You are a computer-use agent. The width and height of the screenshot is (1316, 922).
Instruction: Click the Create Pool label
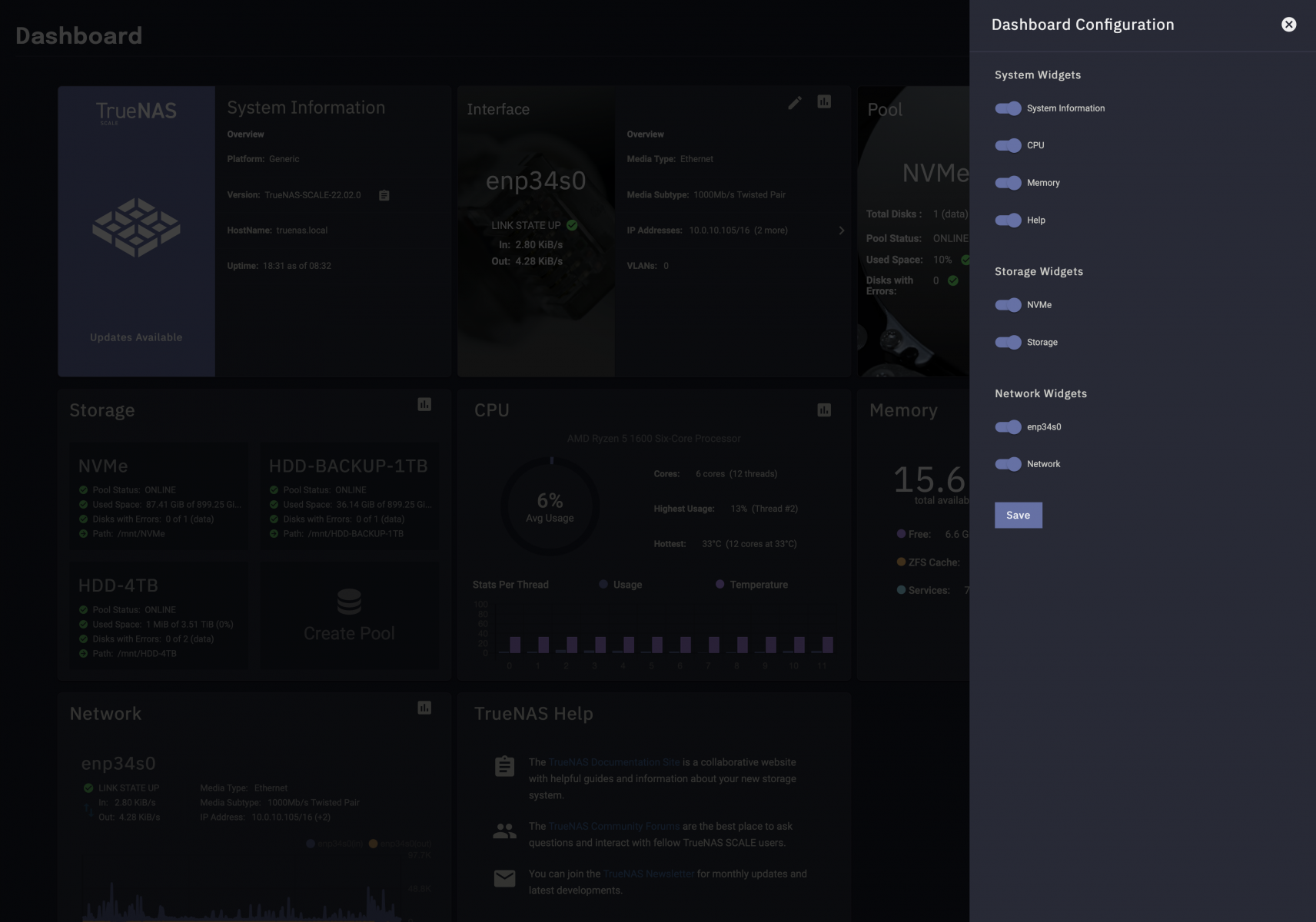tap(349, 634)
